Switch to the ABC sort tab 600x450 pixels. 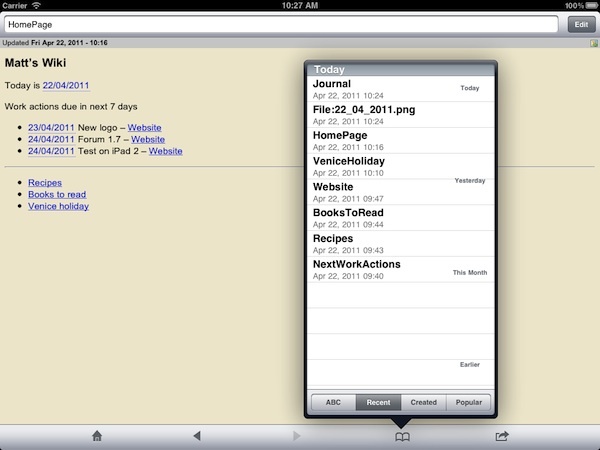333,403
